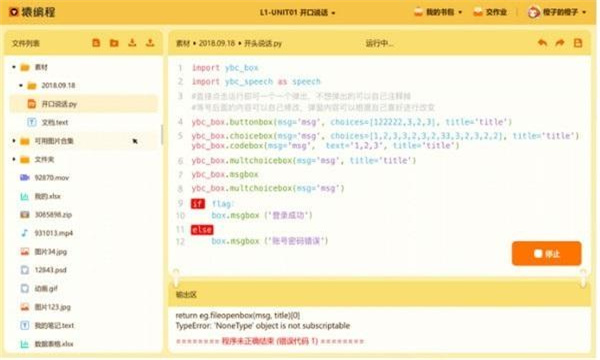This screenshot has height=360, width=600.
Task: Click the new folder icon in file list header
Action: click(114, 43)
